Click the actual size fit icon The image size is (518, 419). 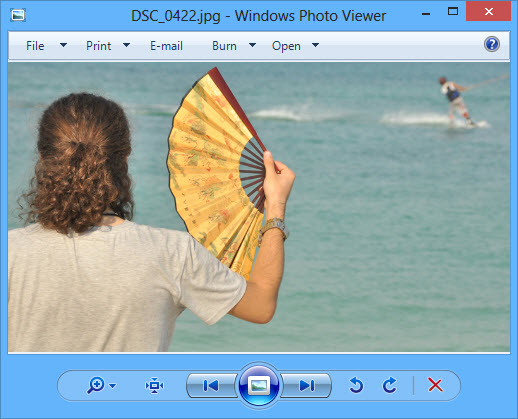(154, 385)
